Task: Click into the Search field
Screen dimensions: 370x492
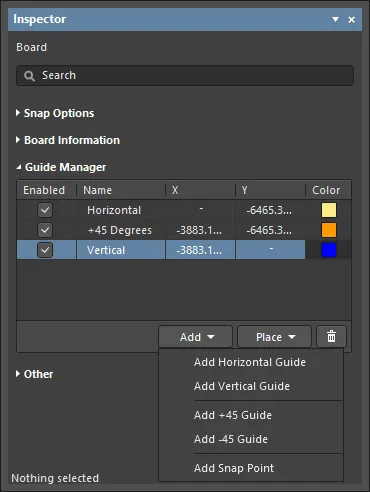Action: click(x=185, y=75)
